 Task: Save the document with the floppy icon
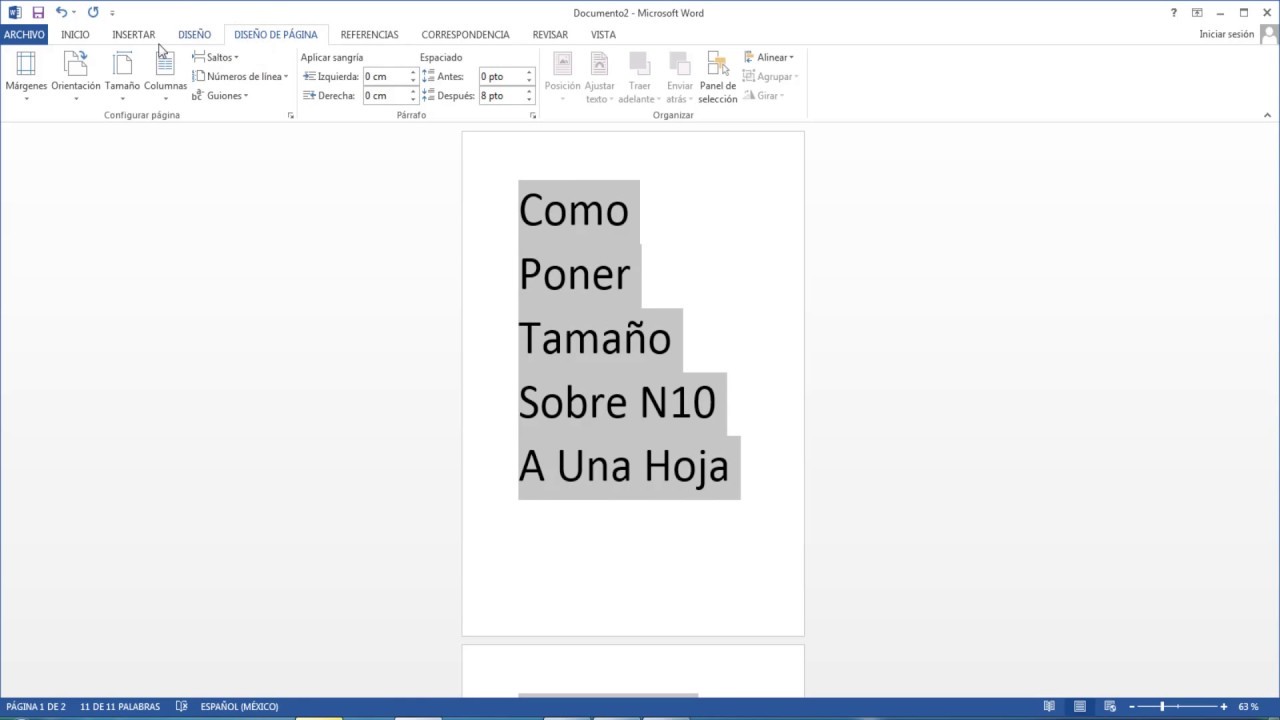38,13
